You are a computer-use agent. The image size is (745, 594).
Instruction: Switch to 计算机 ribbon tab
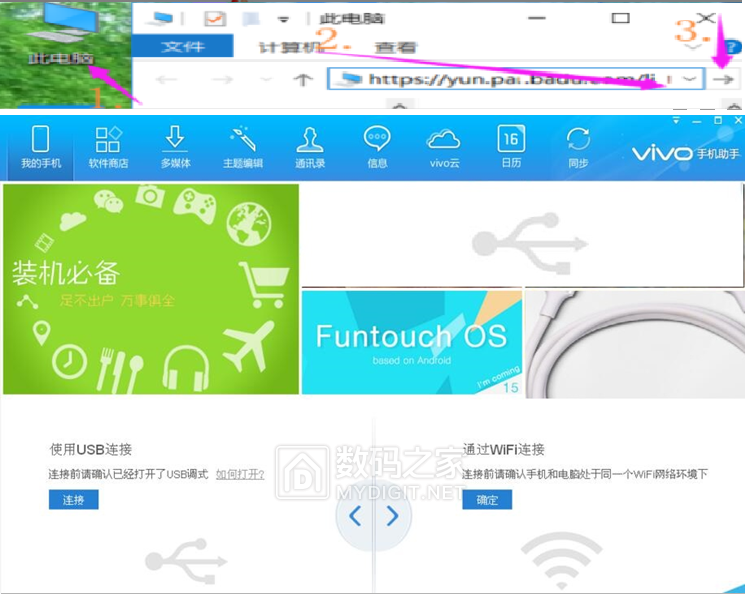pos(290,47)
